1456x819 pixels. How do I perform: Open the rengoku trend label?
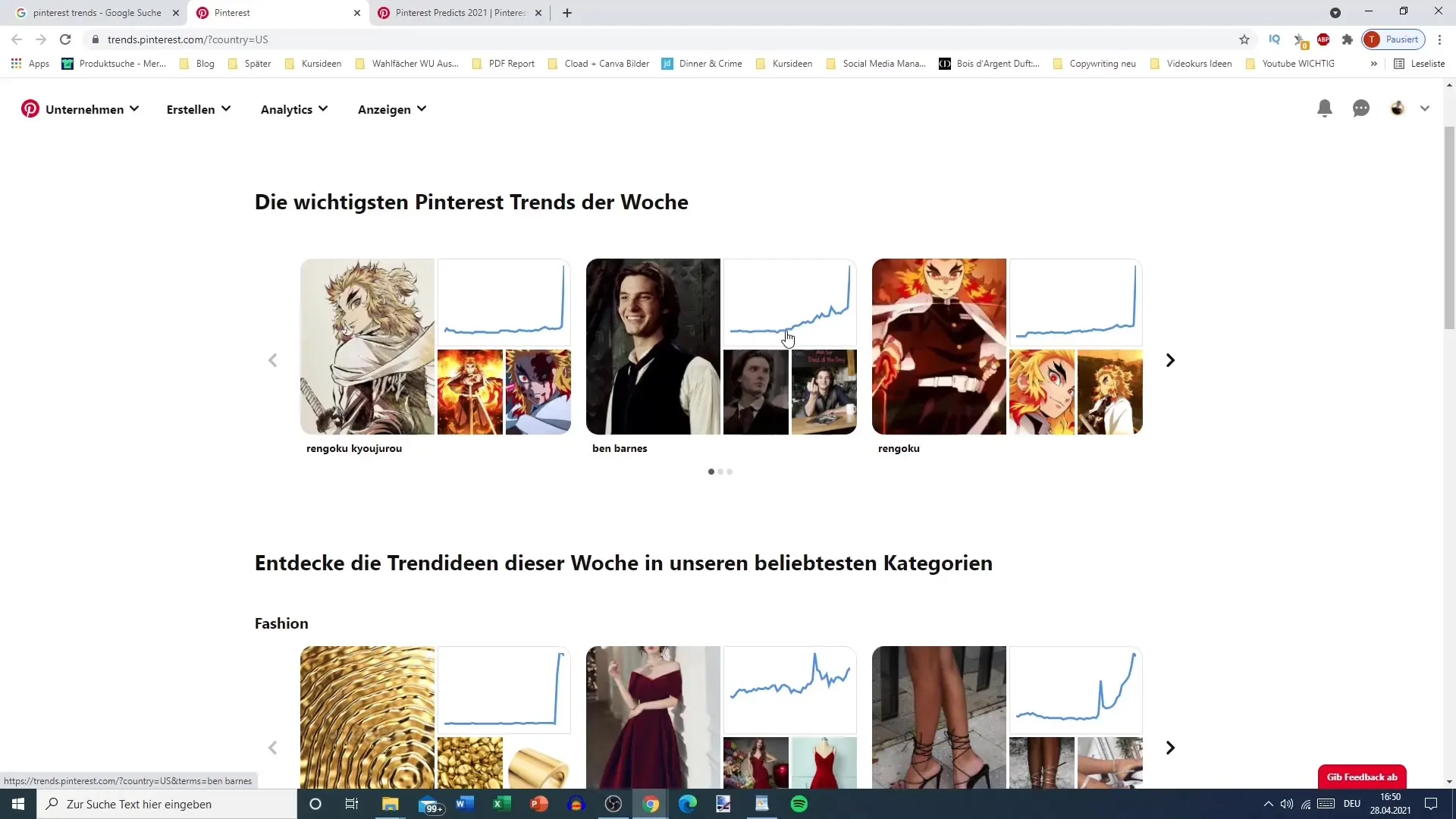899,448
